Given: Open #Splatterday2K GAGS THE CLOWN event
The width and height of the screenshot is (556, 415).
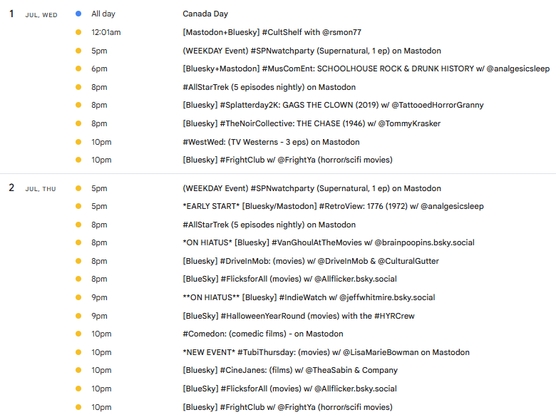Looking at the screenshot, I should coord(333,105).
